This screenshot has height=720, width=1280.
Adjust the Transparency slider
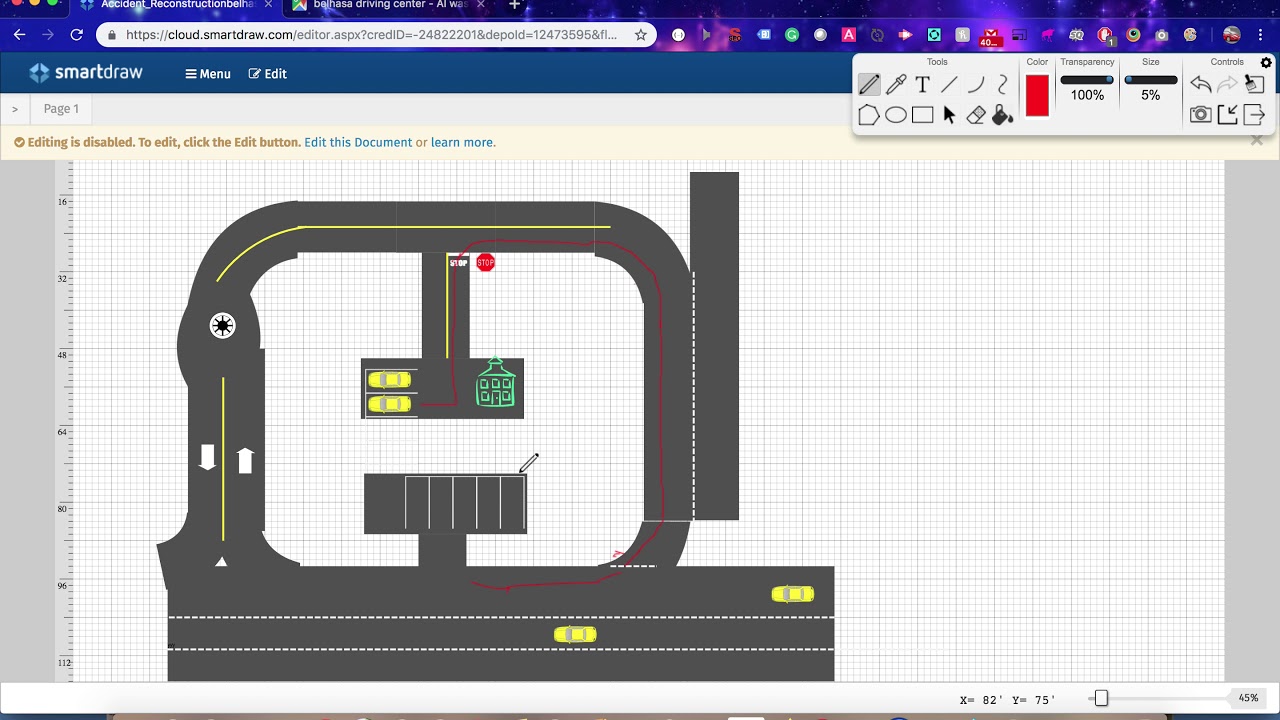coord(1087,80)
